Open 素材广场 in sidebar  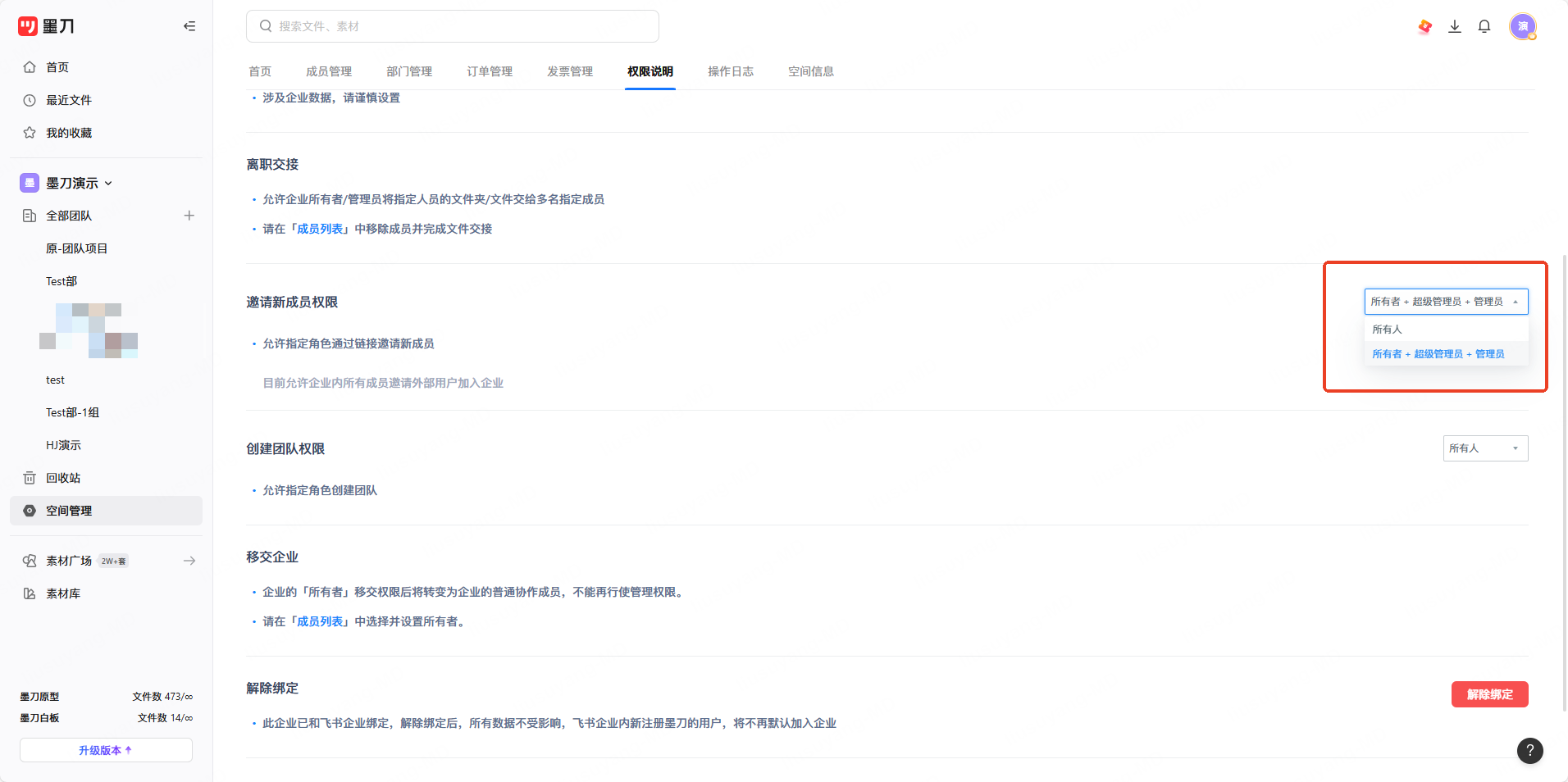point(69,561)
